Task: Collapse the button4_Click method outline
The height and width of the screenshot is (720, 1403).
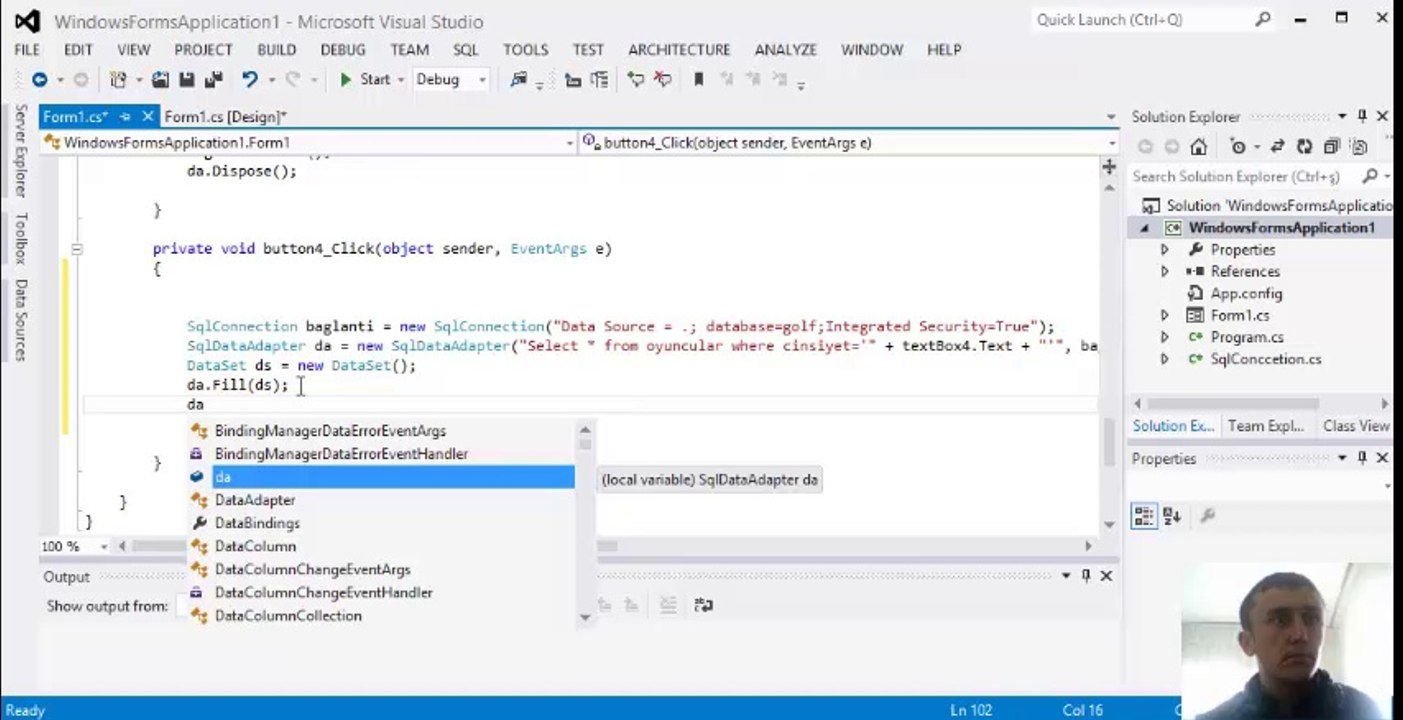Action: click(76, 249)
